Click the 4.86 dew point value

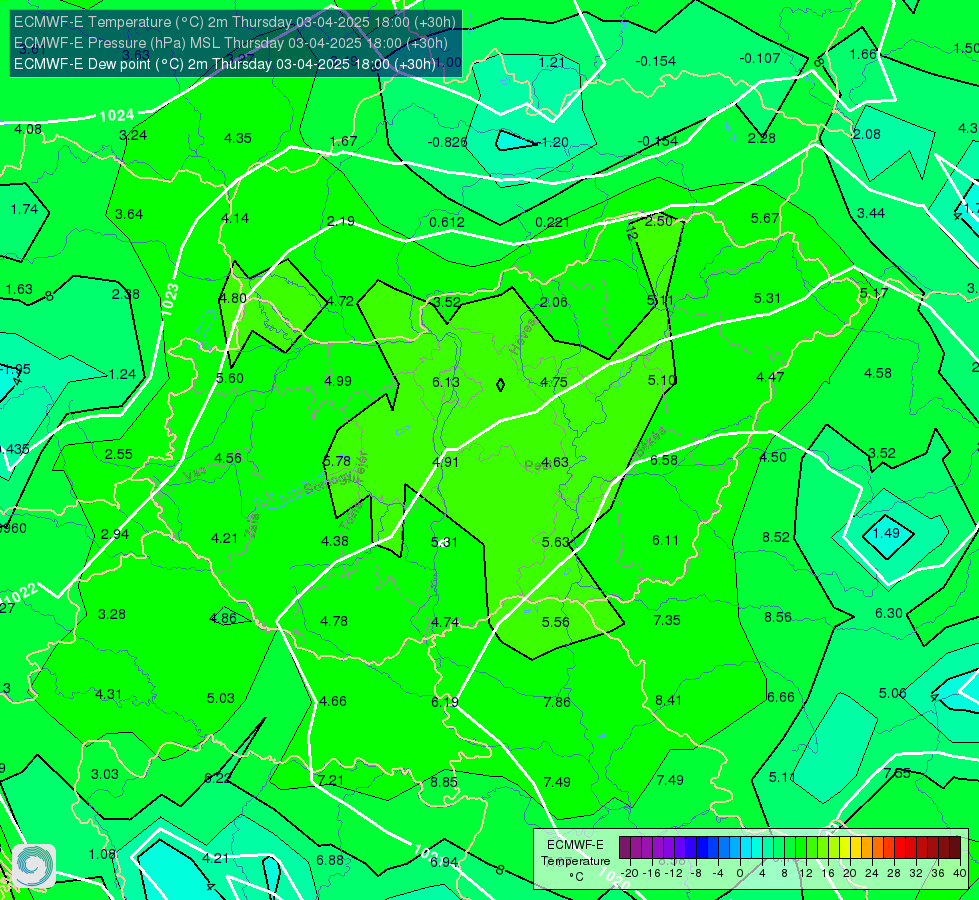224,619
